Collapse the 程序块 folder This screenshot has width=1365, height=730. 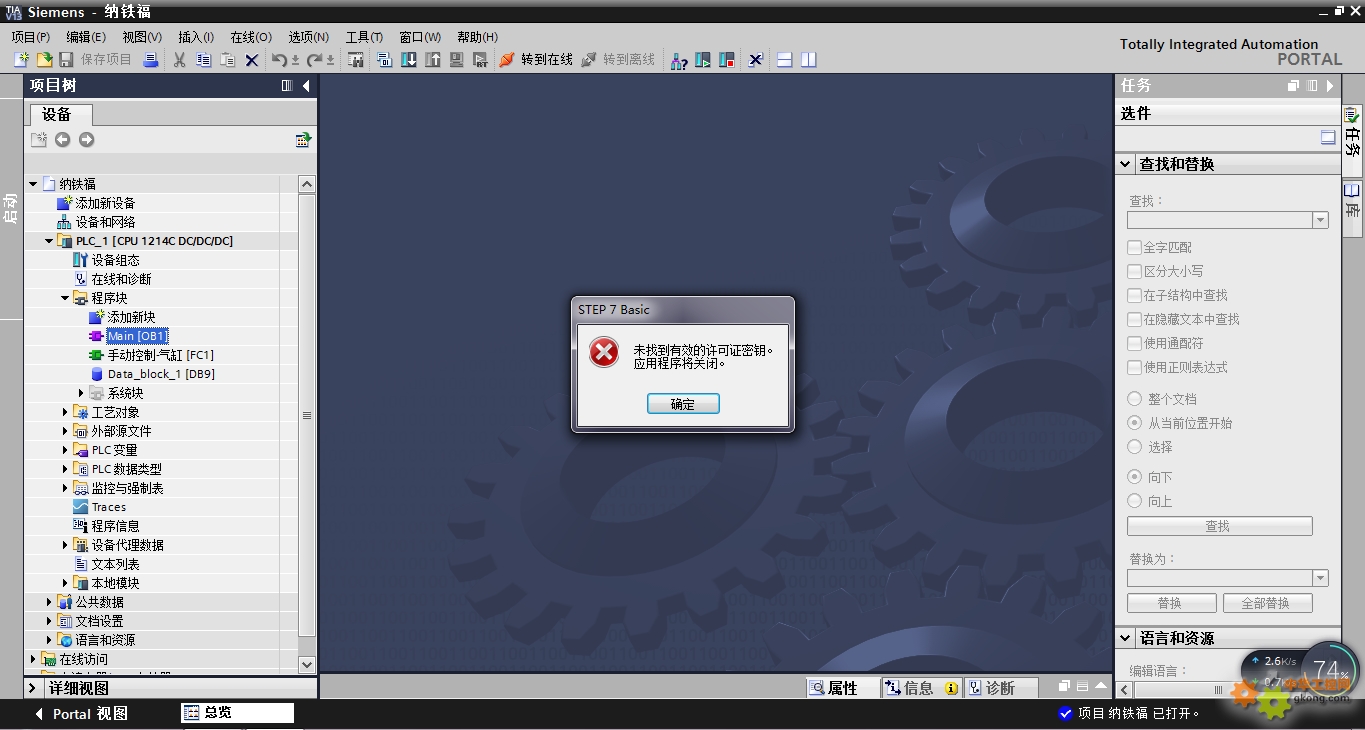click(x=65, y=298)
